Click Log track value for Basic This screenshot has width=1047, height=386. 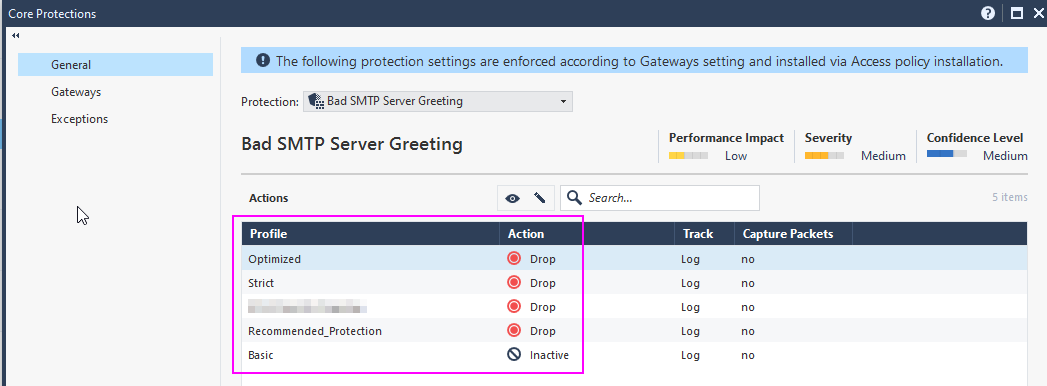coord(690,355)
